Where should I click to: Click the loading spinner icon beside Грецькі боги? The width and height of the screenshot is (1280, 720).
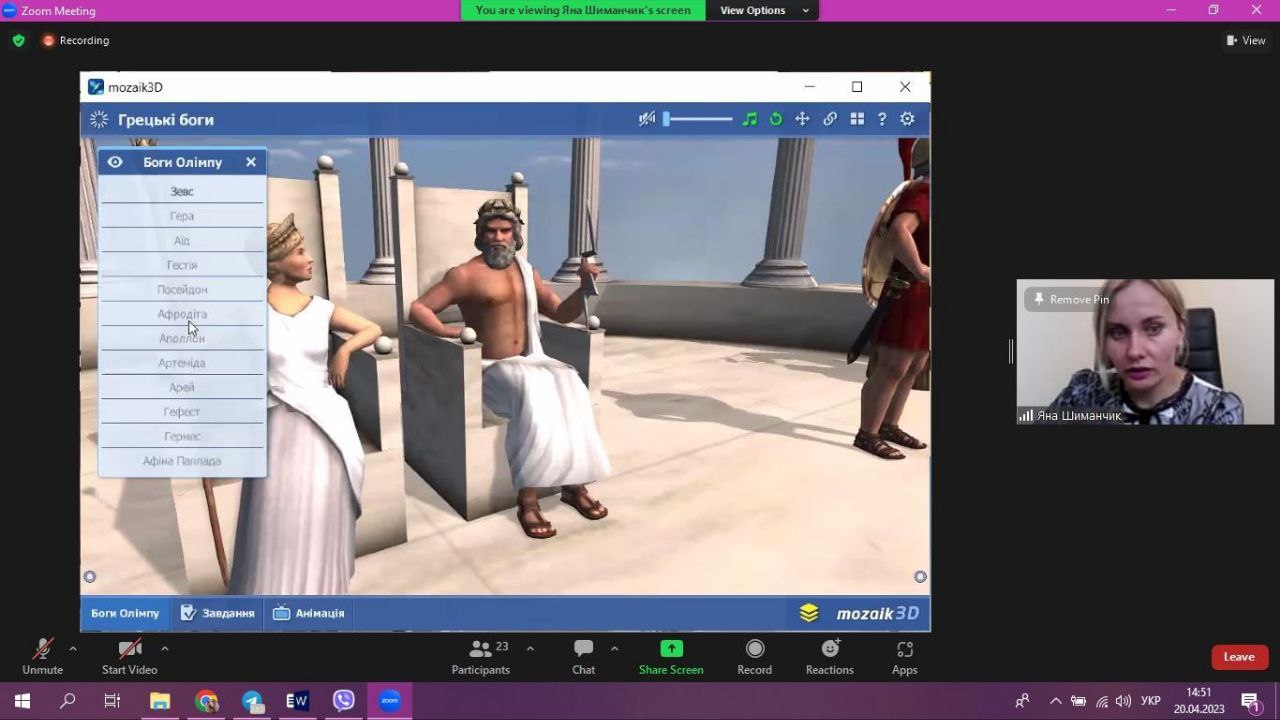point(99,120)
